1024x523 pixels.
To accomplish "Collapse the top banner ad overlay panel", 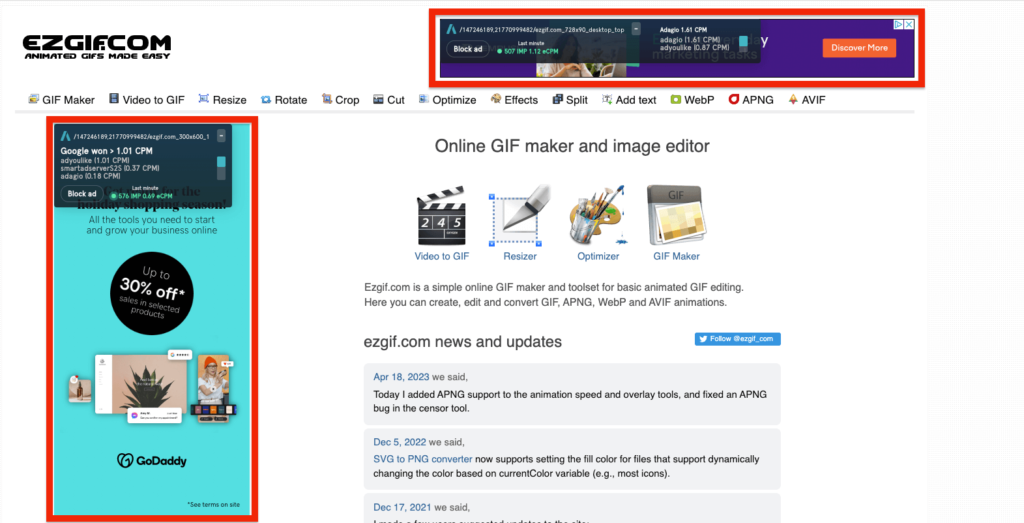I will click(636, 29).
